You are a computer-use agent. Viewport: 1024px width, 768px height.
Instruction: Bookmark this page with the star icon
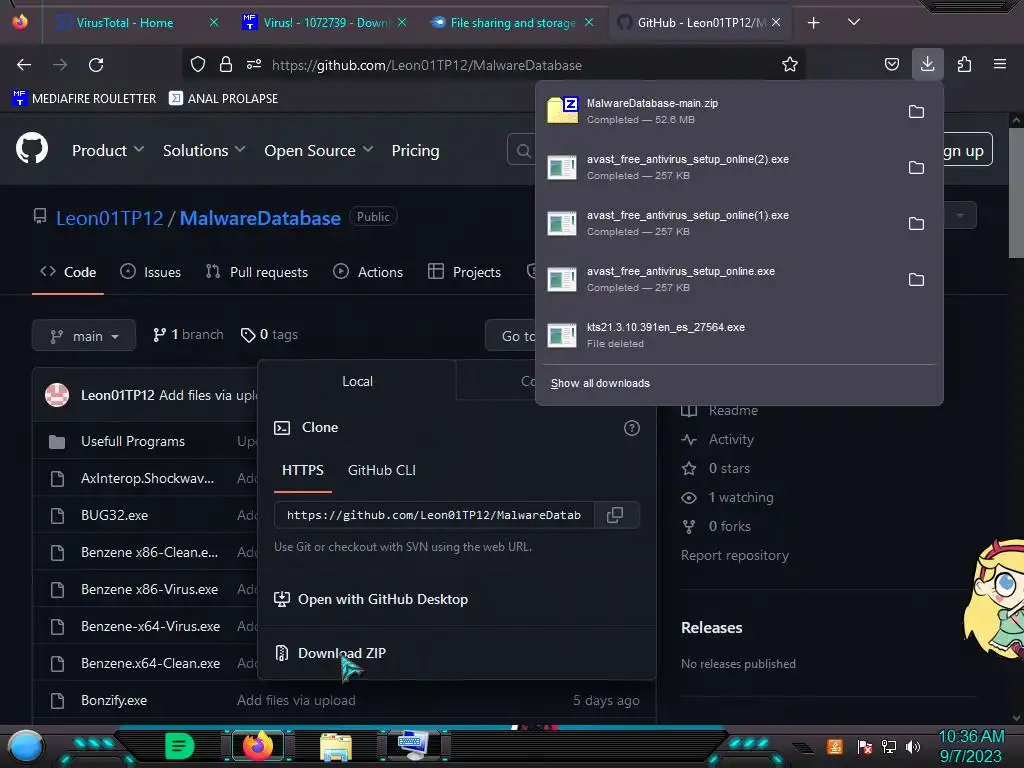(790, 64)
